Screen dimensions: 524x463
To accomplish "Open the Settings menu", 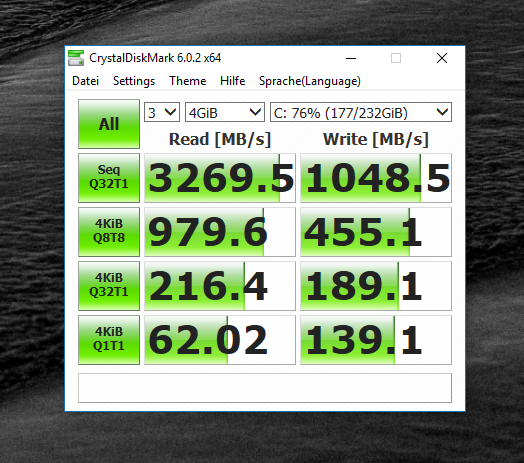I will tap(134, 81).
